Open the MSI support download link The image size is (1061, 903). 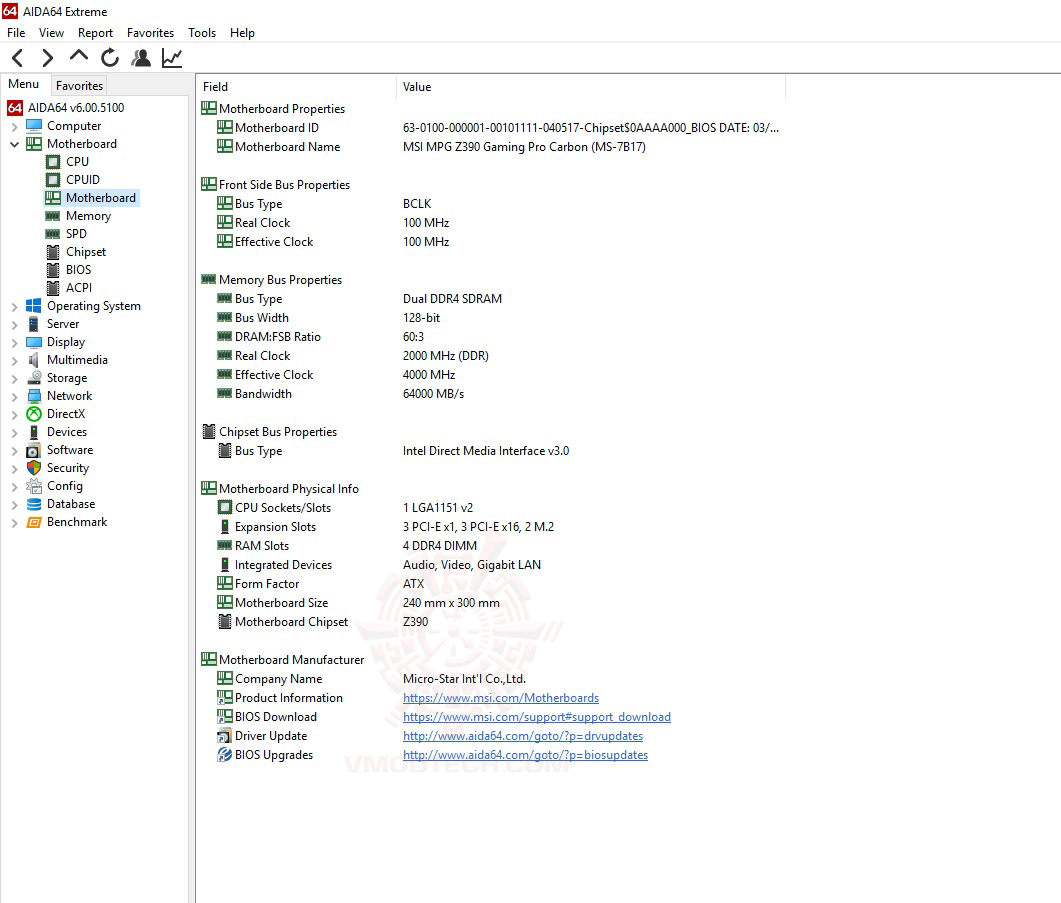(x=537, y=717)
